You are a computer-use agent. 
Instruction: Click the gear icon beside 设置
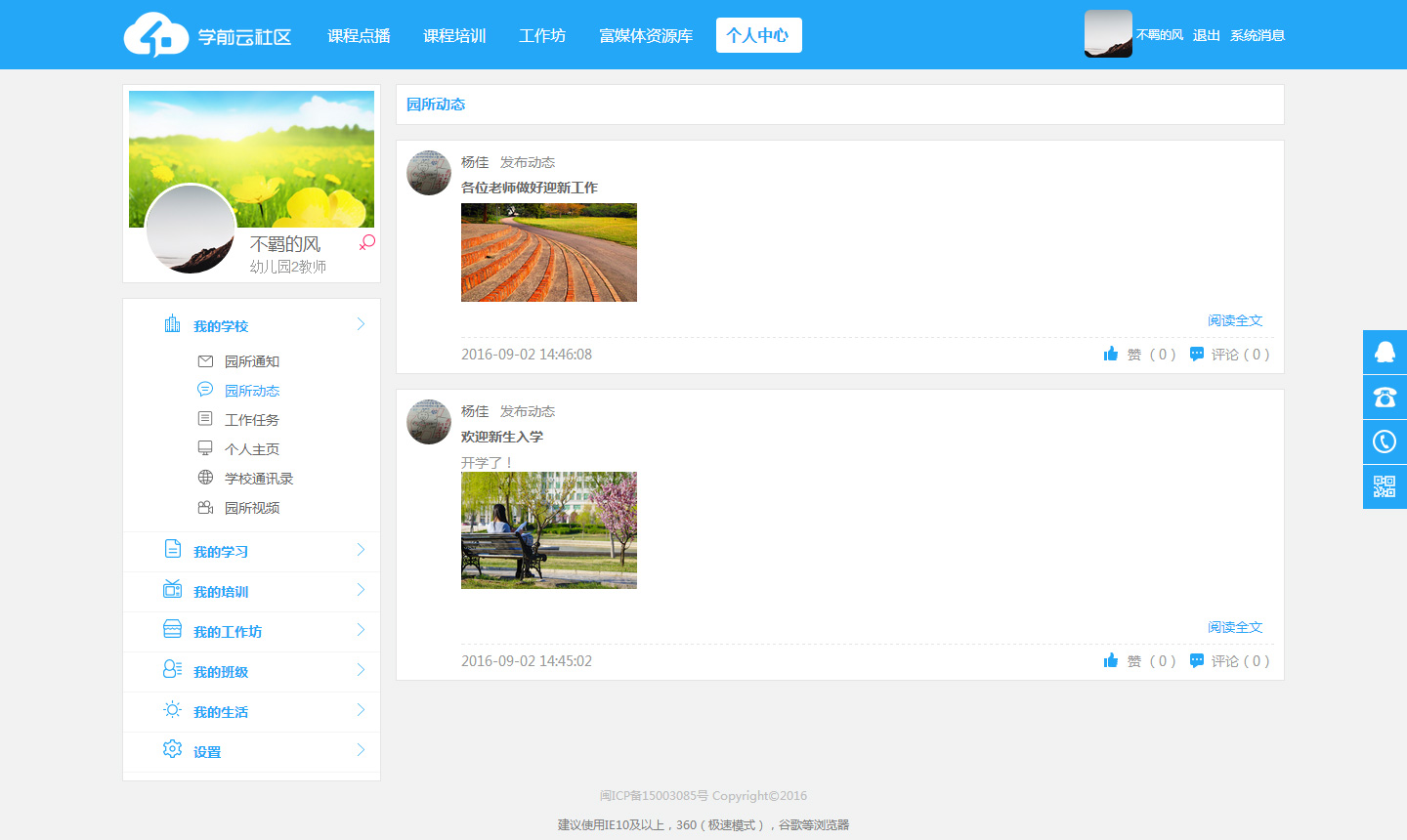(x=173, y=749)
